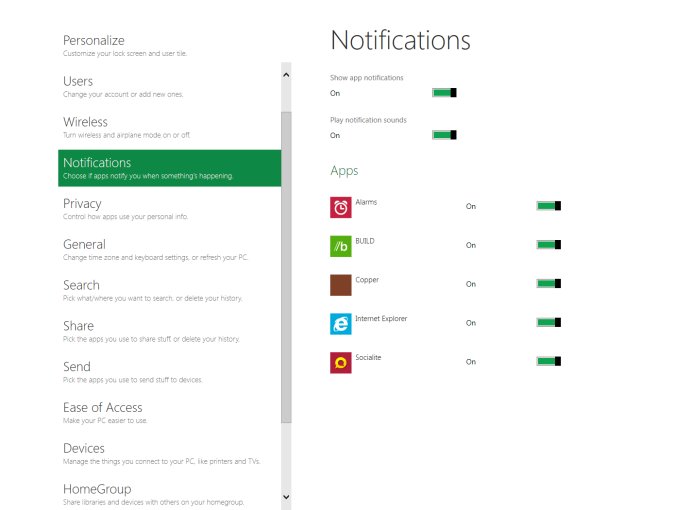Click the Internet Explorer name label
The image size is (680, 510).
click(381, 318)
